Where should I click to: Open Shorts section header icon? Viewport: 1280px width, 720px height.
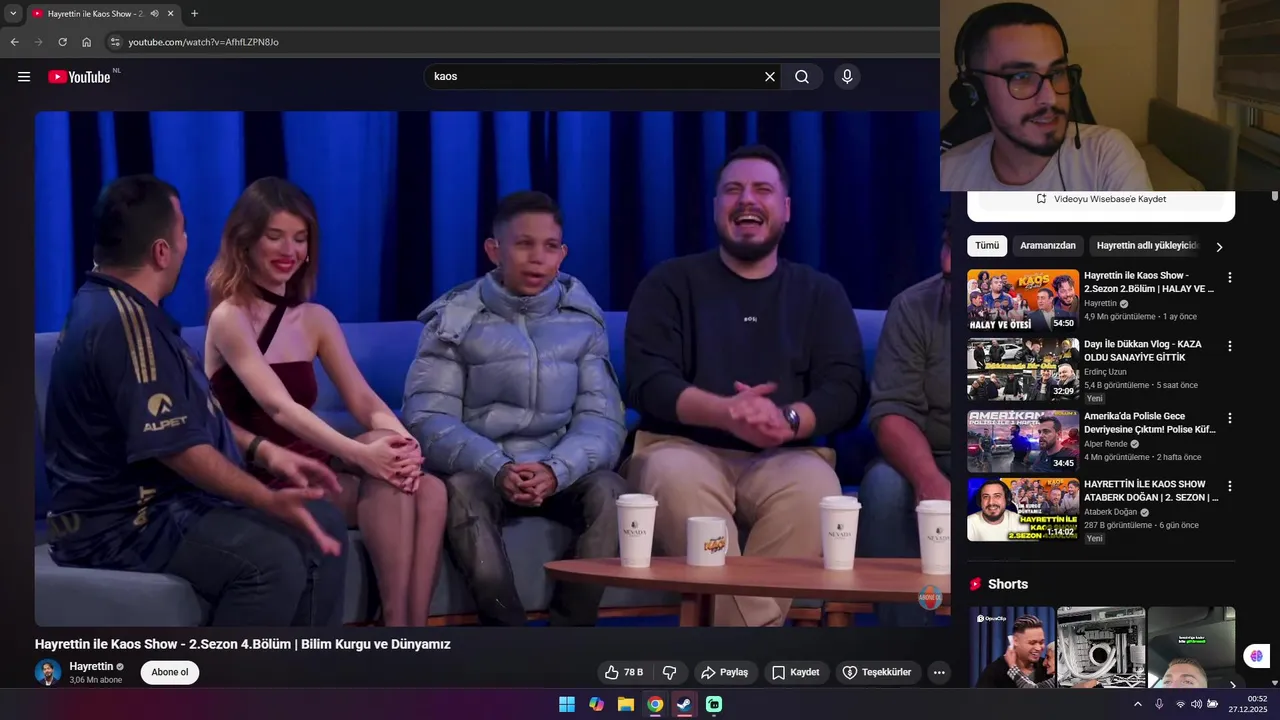(975, 584)
